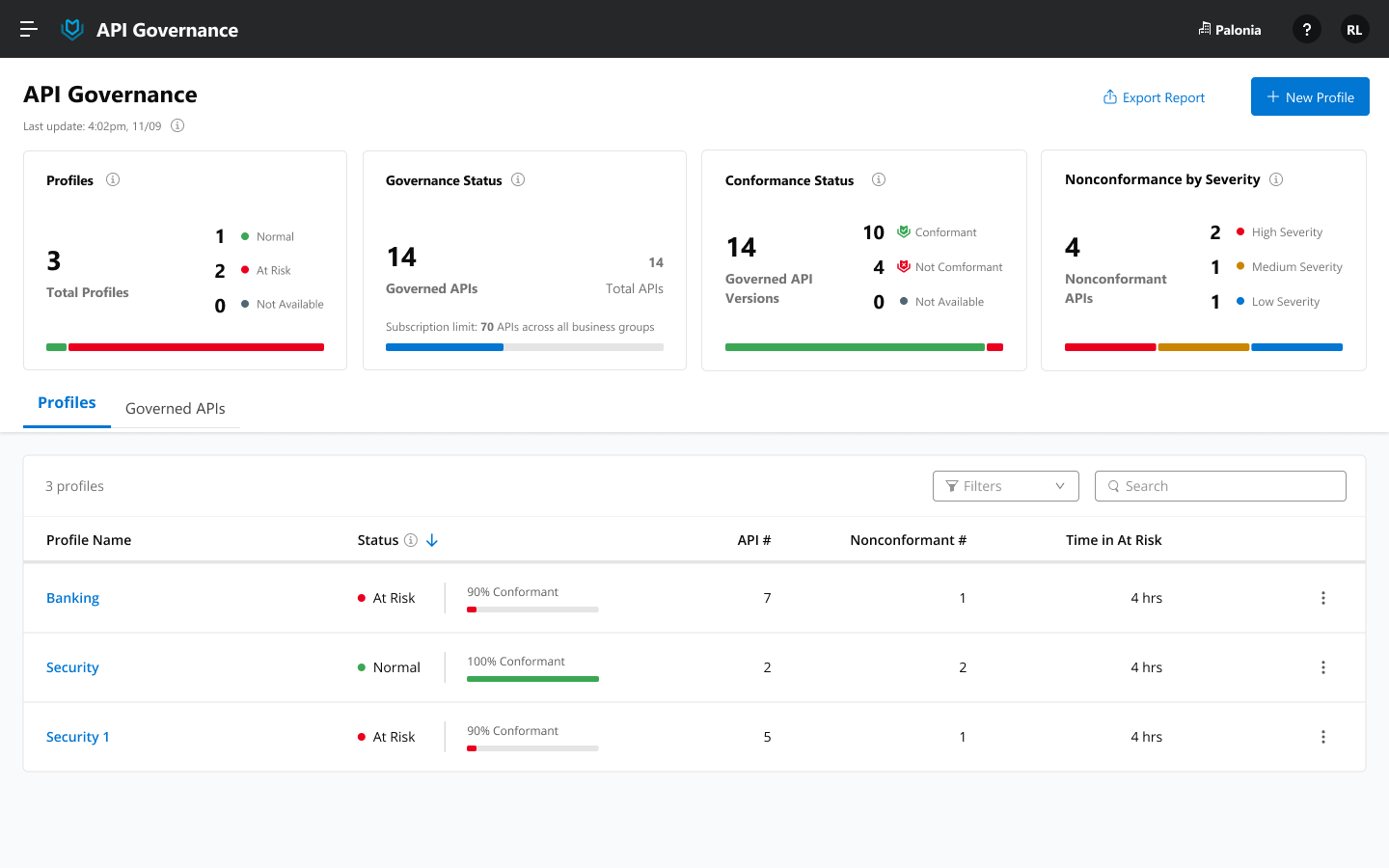1389x868 pixels.
Task: Open the hamburger navigation menu
Action: [x=29, y=29]
